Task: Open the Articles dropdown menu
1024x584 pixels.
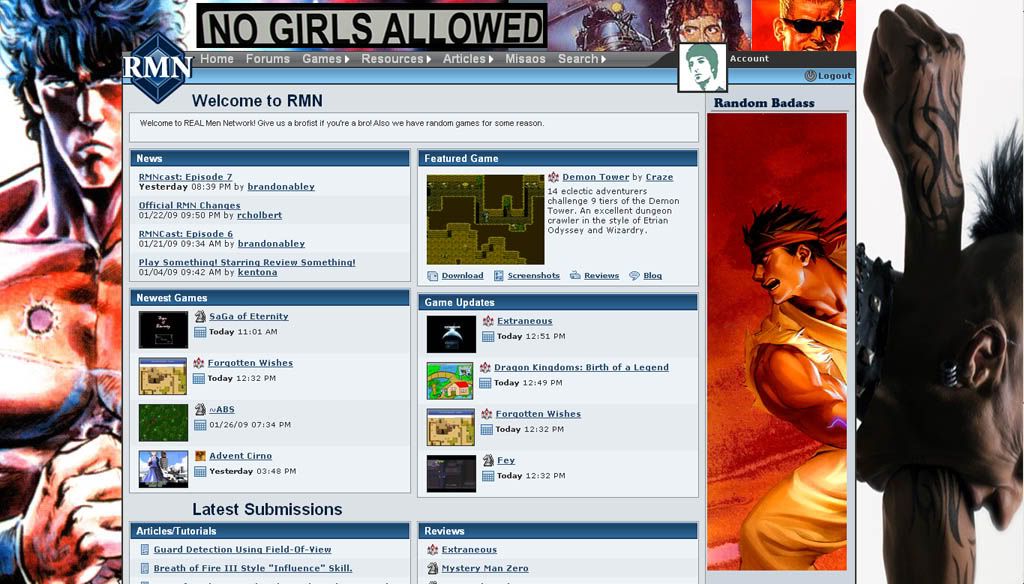Action: click(x=468, y=59)
